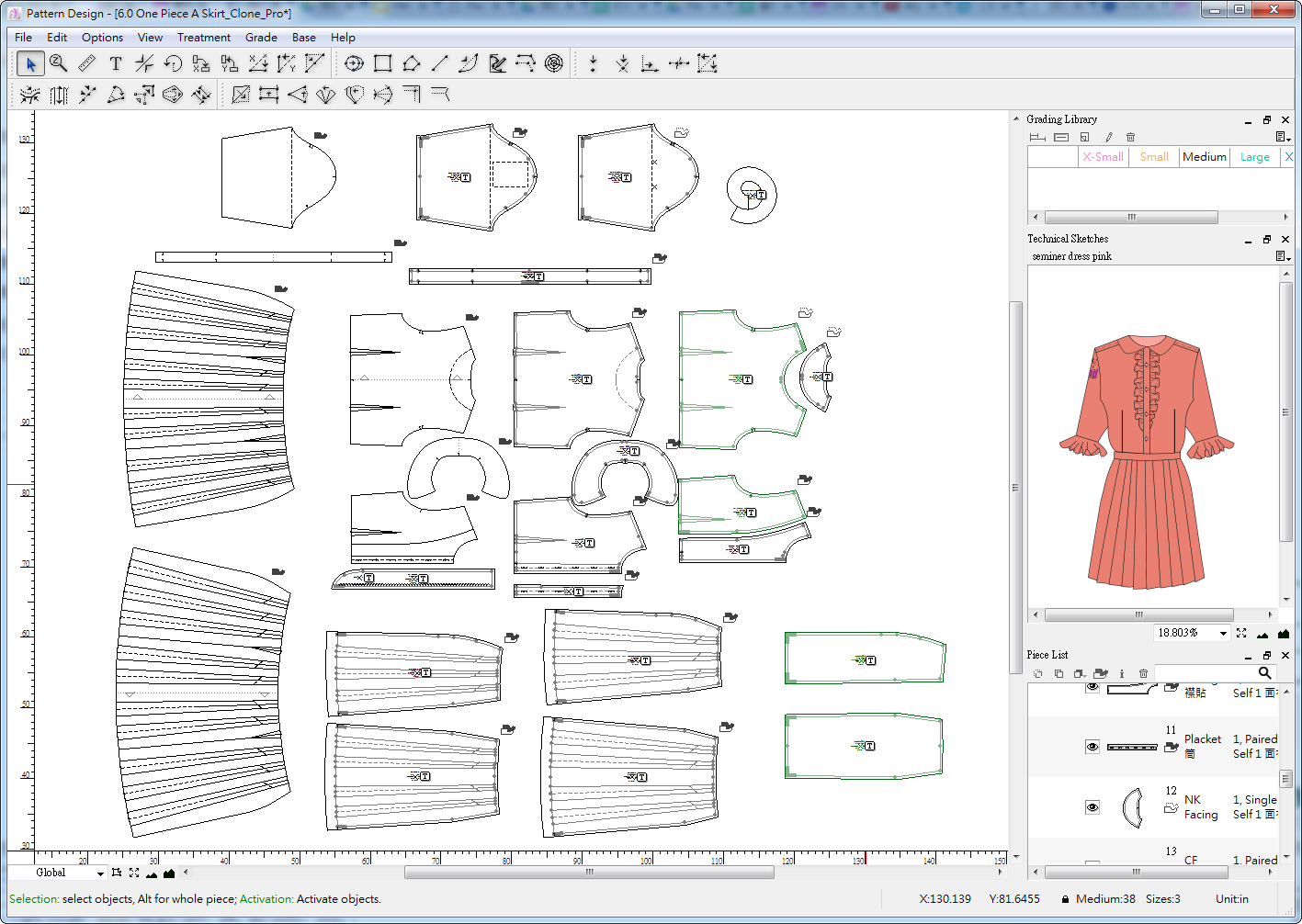Select the straight Line drawing tool

click(x=440, y=63)
